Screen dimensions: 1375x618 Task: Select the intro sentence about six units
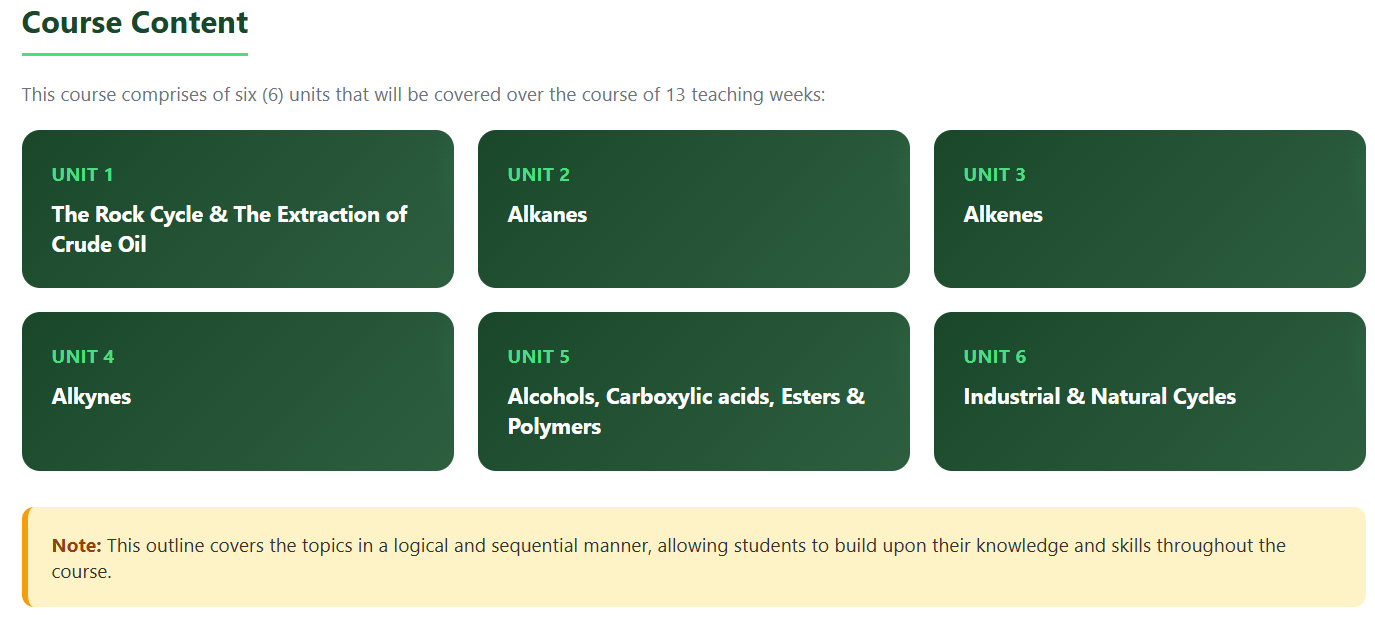click(423, 95)
